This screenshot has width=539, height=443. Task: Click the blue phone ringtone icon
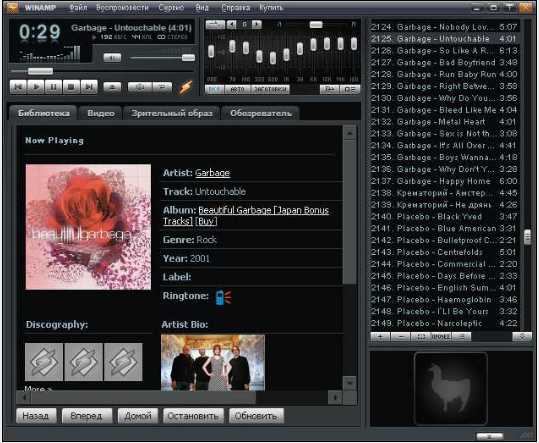pyautogui.click(x=223, y=297)
